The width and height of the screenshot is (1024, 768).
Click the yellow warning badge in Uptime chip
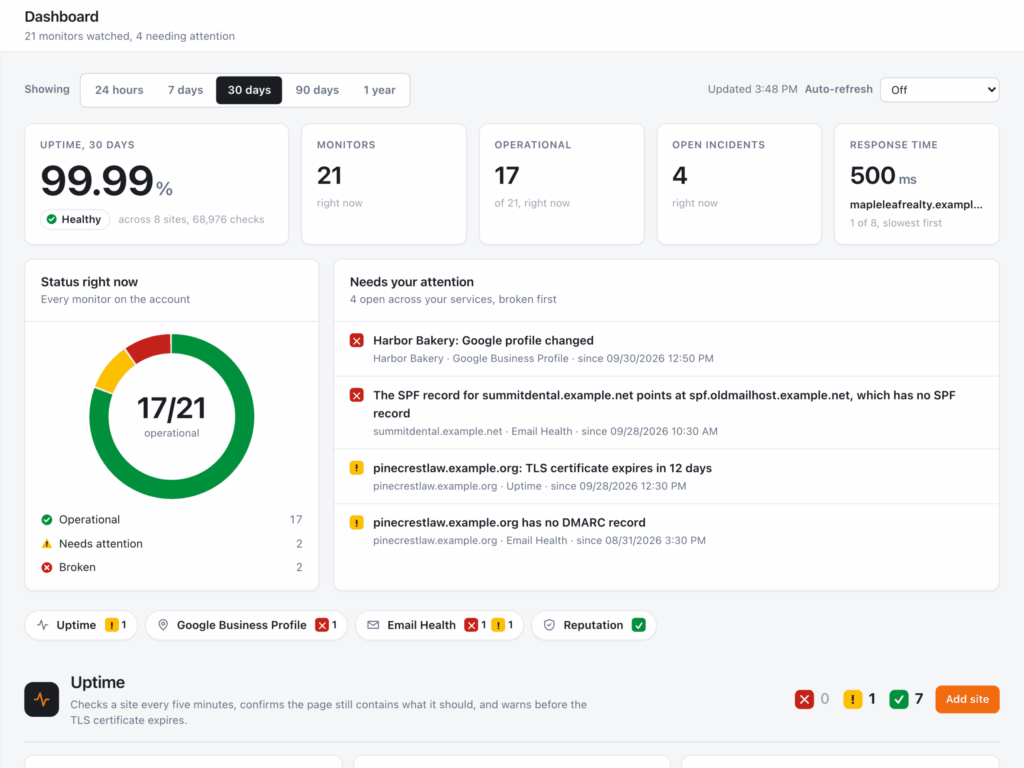pos(112,625)
